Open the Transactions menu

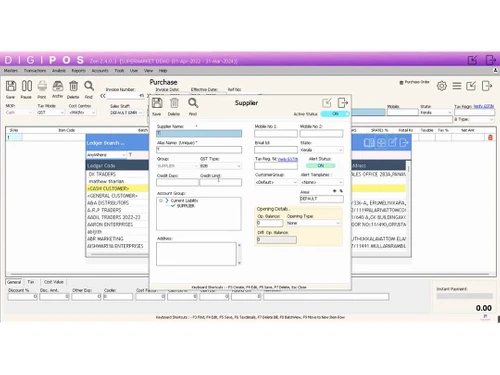[35, 71]
